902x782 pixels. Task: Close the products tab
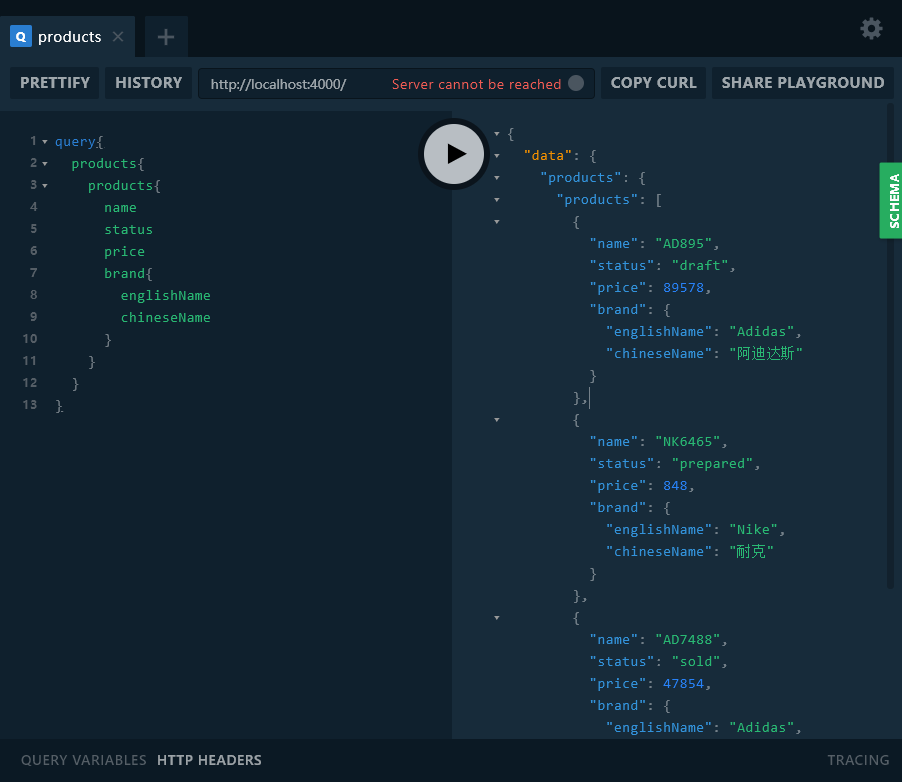pyautogui.click(x=118, y=37)
